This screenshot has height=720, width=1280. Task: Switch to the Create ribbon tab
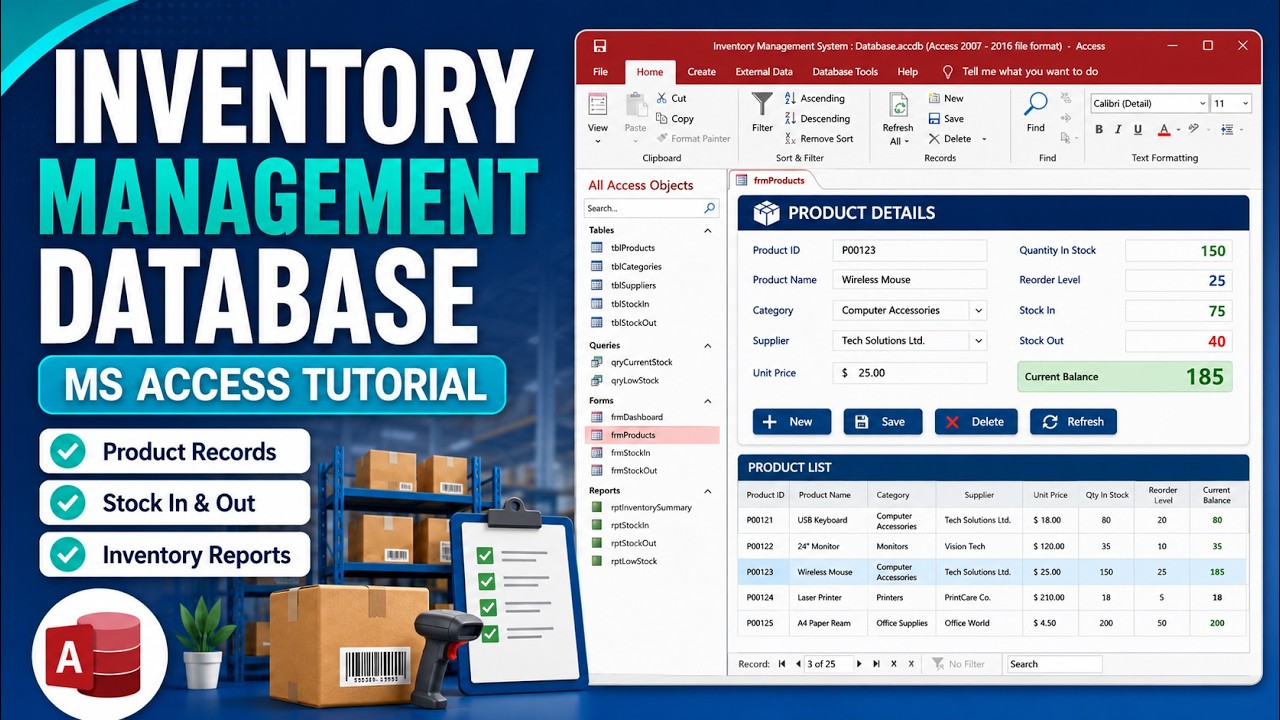(702, 72)
